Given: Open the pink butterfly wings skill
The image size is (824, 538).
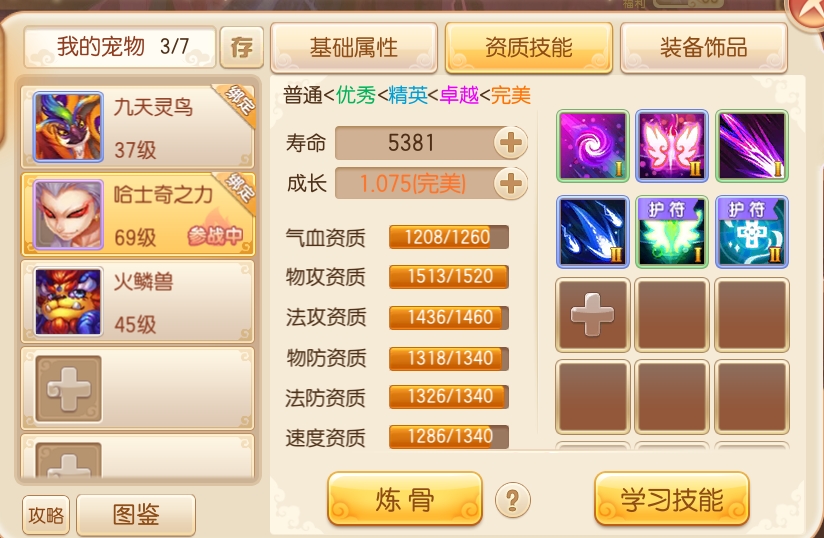Looking at the screenshot, I should coord(672,146).
